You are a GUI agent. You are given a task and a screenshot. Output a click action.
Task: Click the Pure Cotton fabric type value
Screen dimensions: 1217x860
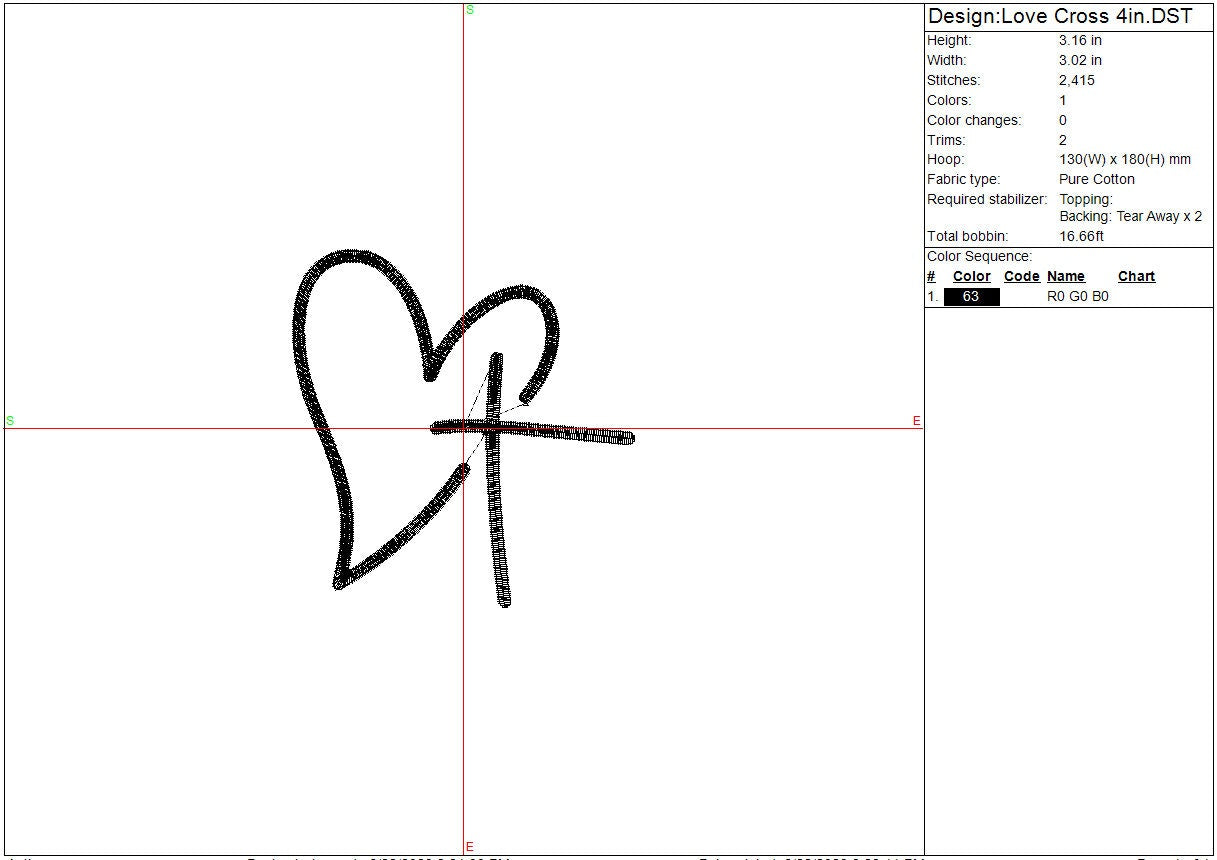click(x=1097, y=180)
